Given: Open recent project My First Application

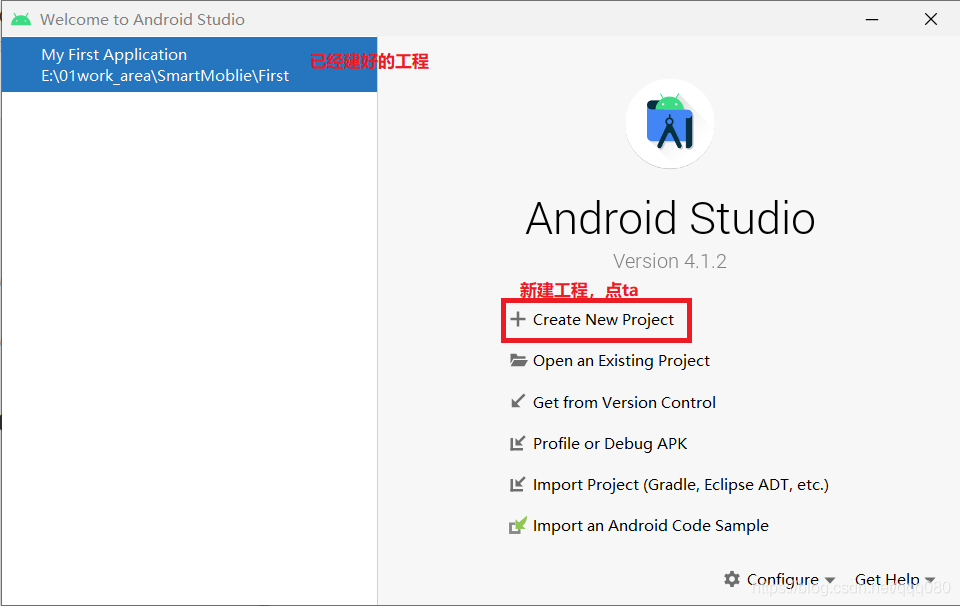Looking at the screenshot, I should 189,64.
